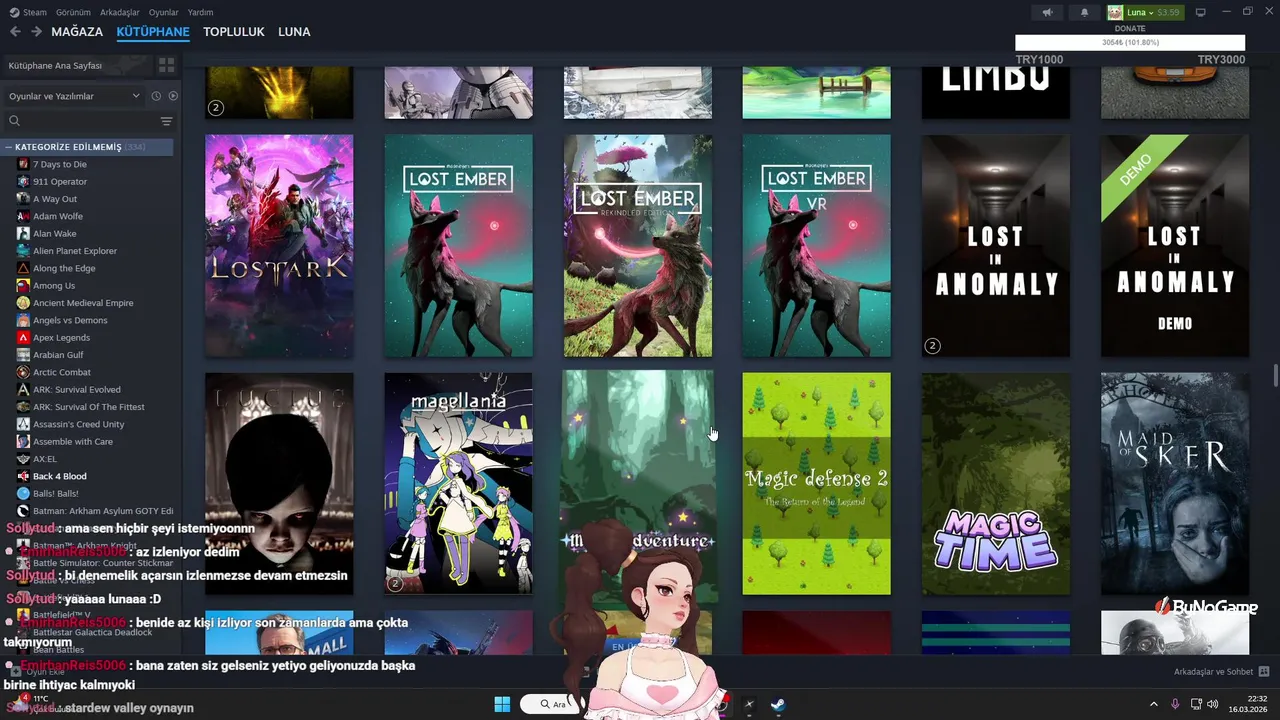Select Angels vs Demons in list
Viewport: 1280px width, 720px height.
70,320
